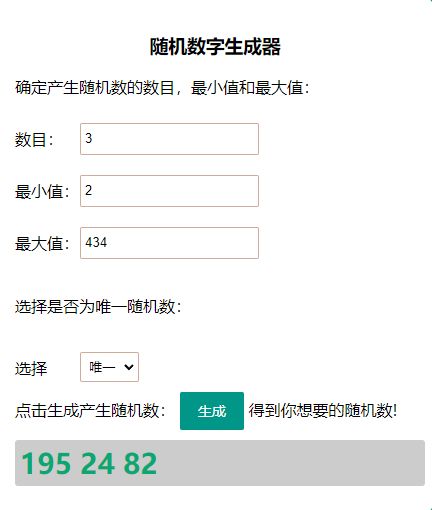
Task: Expand the dropdown chevron arrow beside 唯一
Action: point(129,367)
